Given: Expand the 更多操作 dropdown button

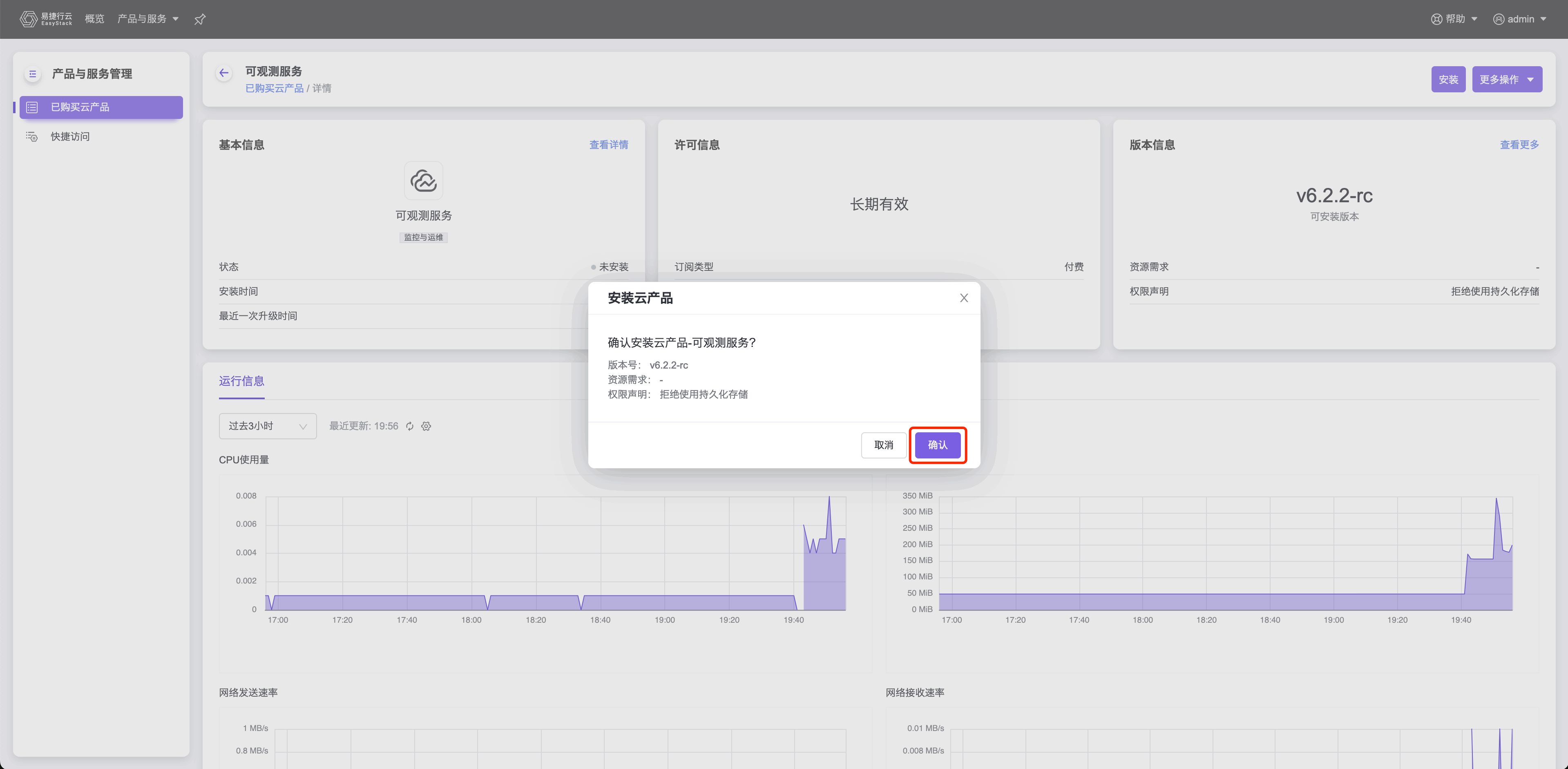Looking at the screenshot, I should 1507,80.
